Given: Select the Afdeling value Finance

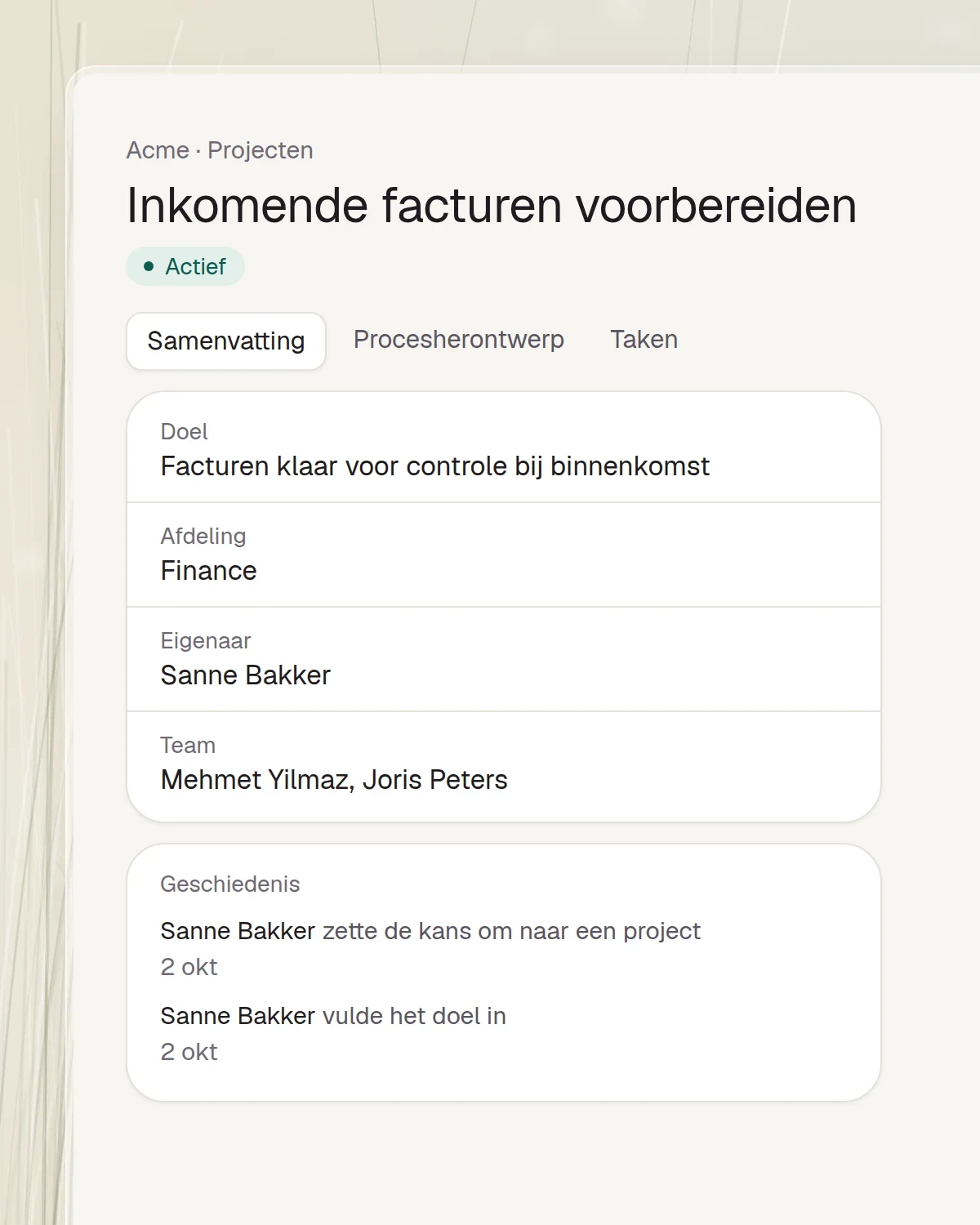Looking at the screenshot, I should click(209, 571).
